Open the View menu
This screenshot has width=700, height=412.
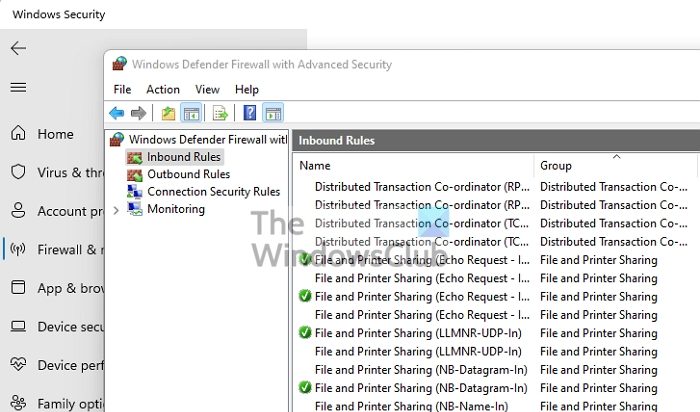point(207,90)
